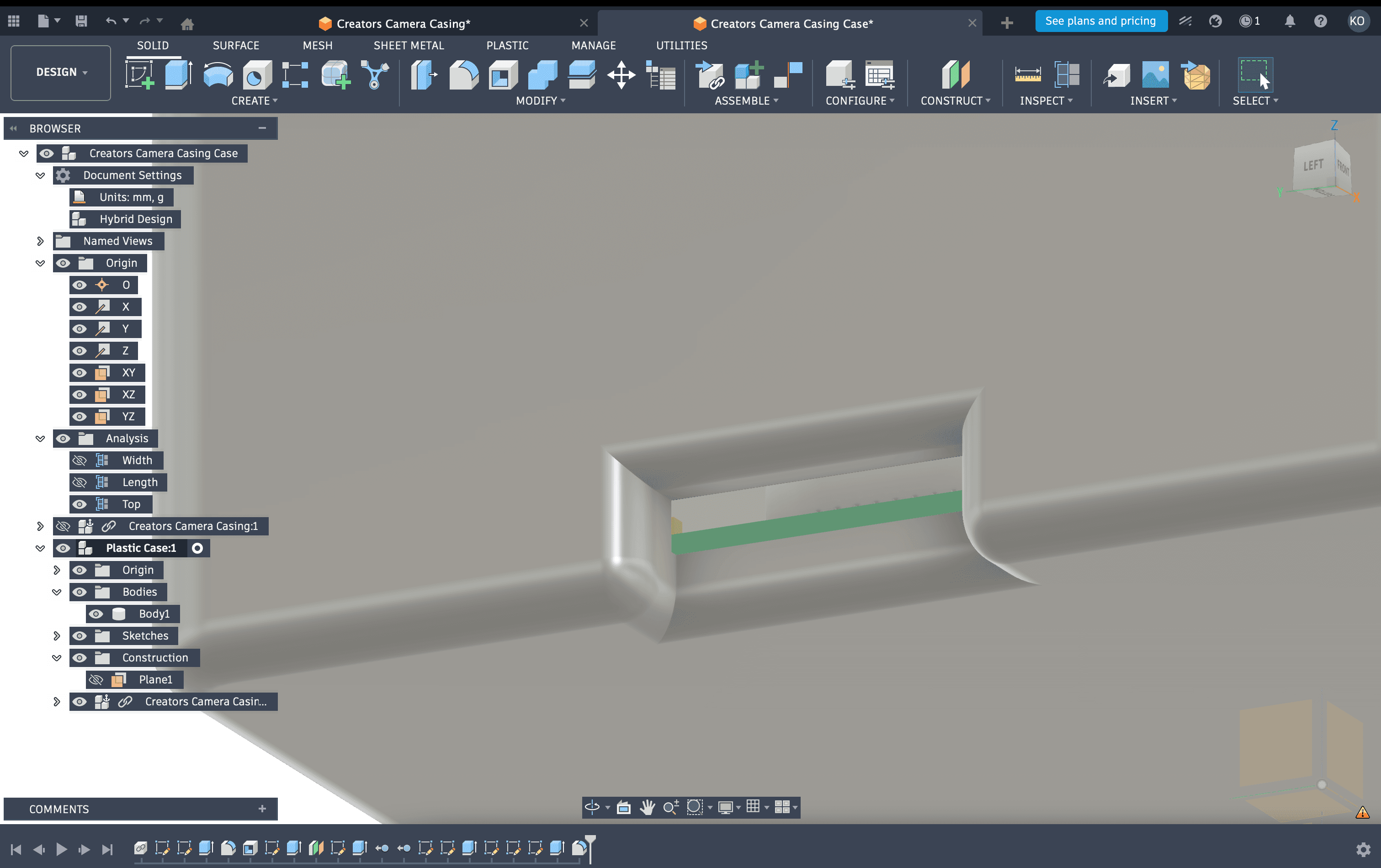This screenshot has width=1381, height=868.
Task: Hide the XY origin plane
Action: [x=80, y=373]
